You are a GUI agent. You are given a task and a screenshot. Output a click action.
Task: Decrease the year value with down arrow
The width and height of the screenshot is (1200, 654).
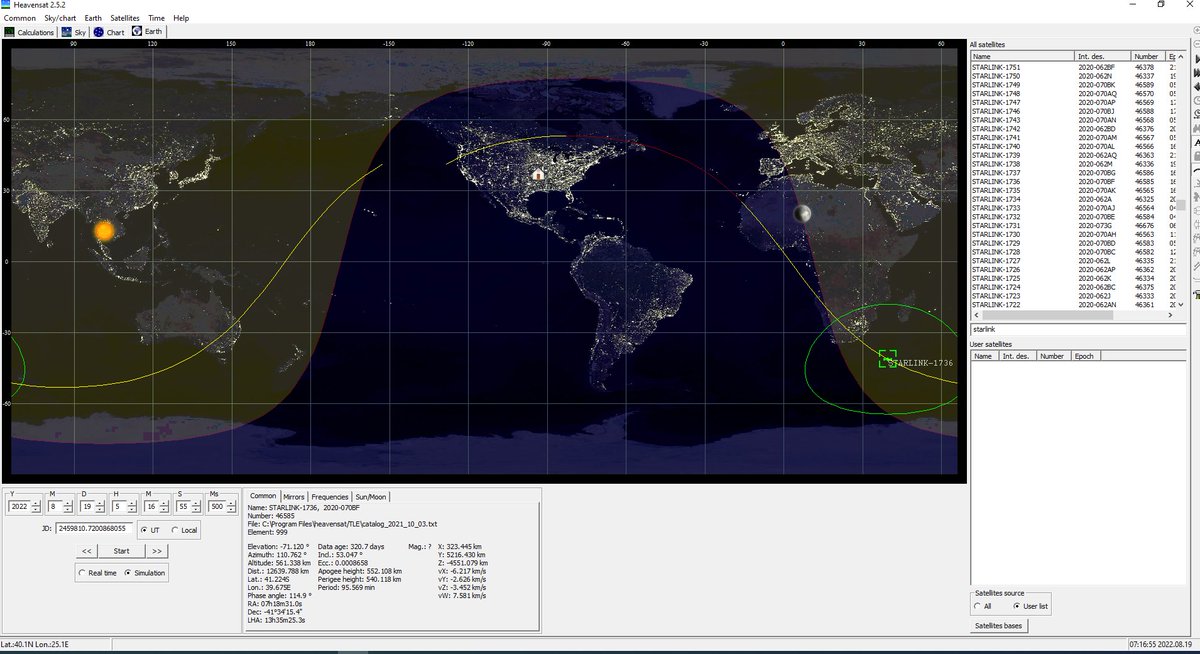[x=34, y=510]
